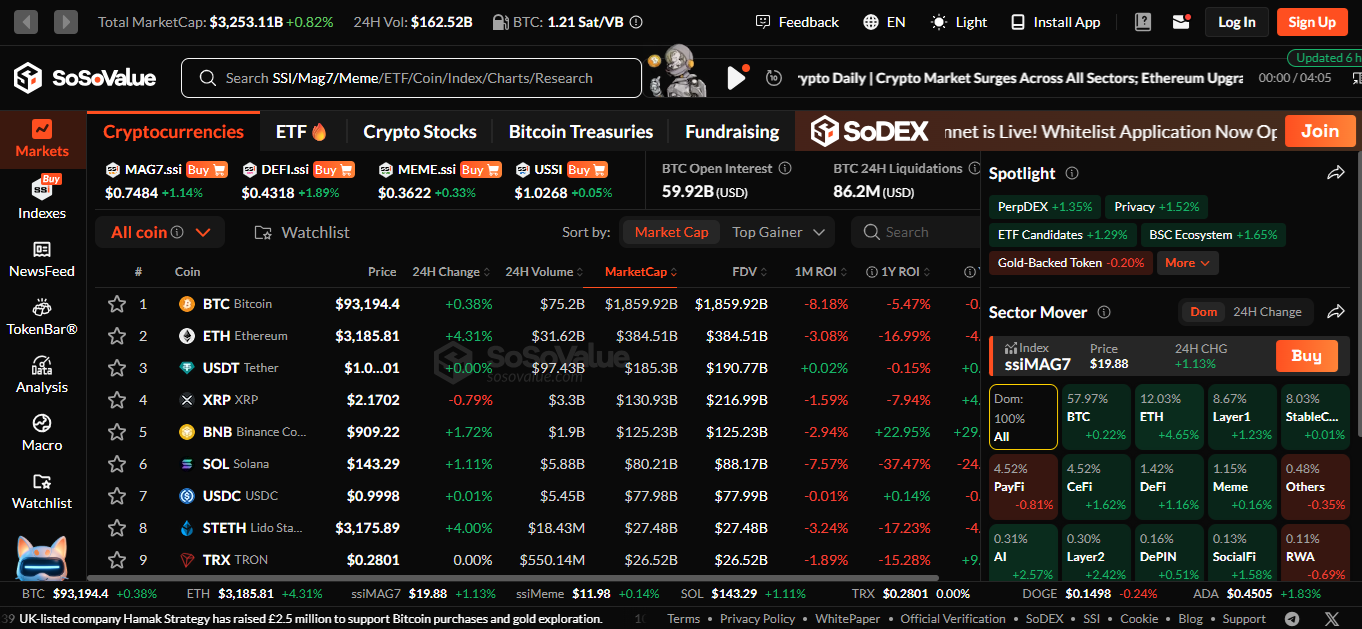Open the Macro section in sidebar

pyautogui.click(x=42, y=432)
